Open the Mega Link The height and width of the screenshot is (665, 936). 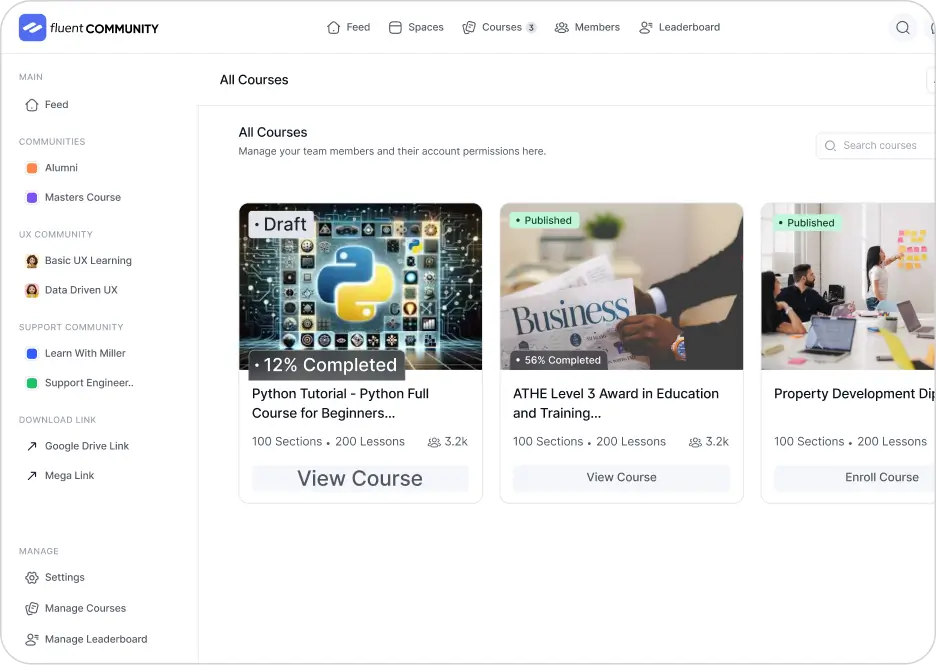point(69,476)
